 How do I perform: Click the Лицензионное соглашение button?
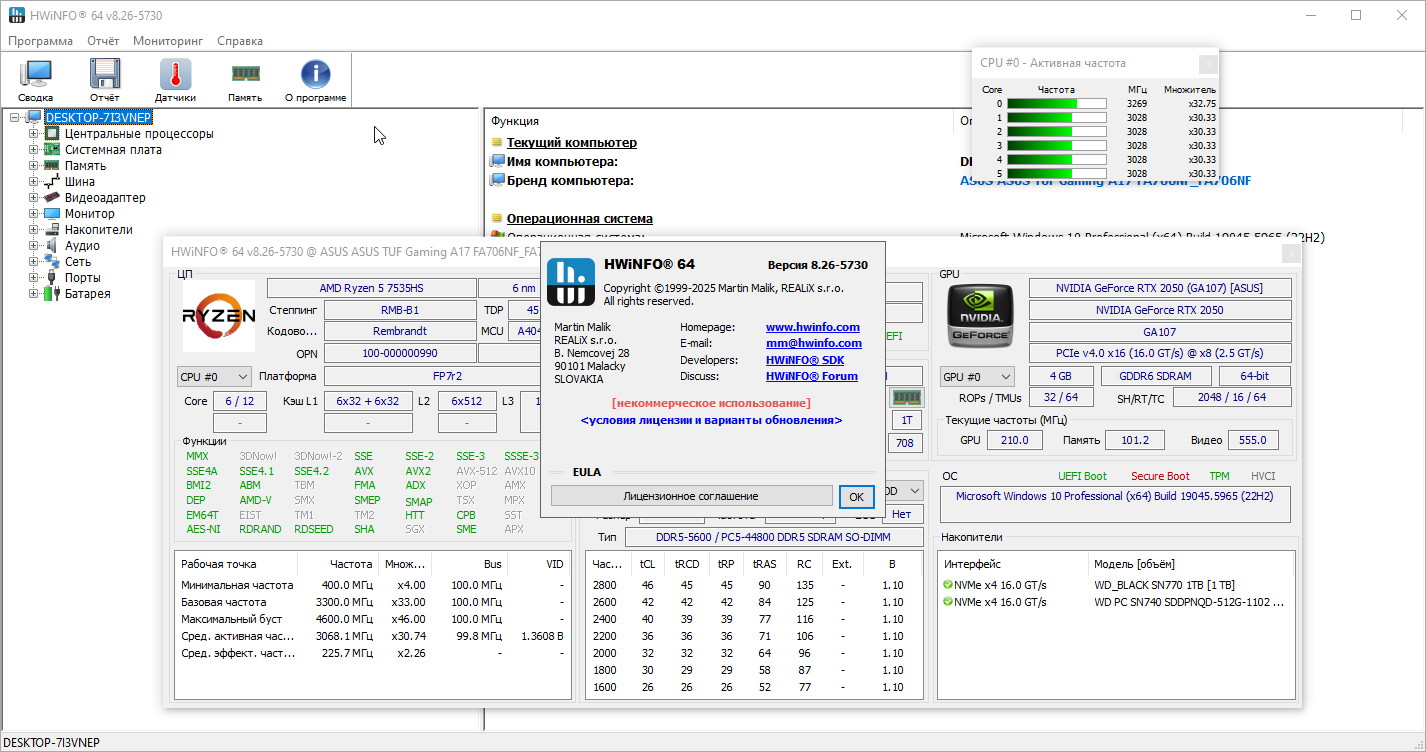[691, 496]
